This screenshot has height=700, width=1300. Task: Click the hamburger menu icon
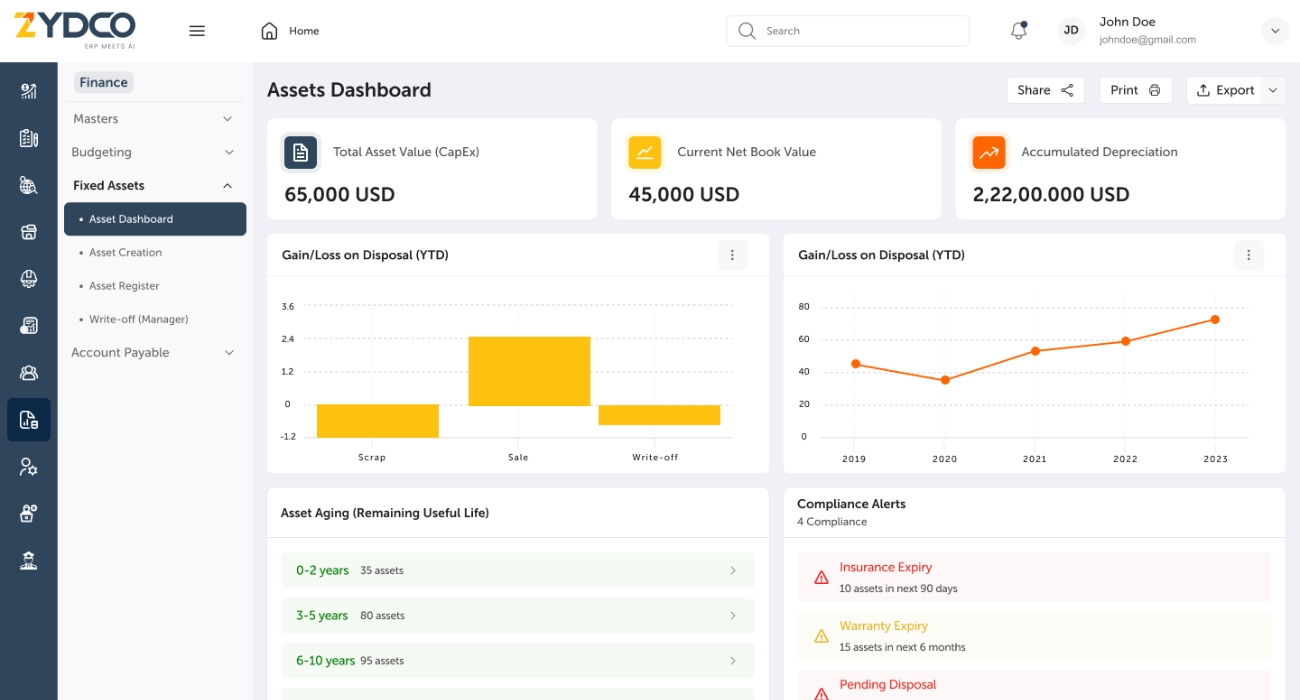[x=197, y=31]
